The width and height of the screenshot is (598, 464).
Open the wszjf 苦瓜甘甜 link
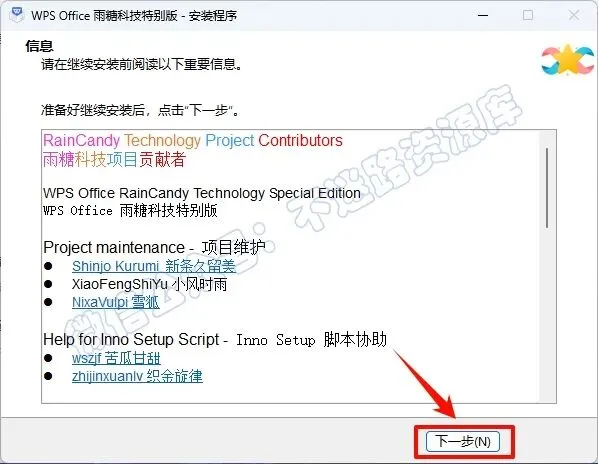tap(116, 358)
